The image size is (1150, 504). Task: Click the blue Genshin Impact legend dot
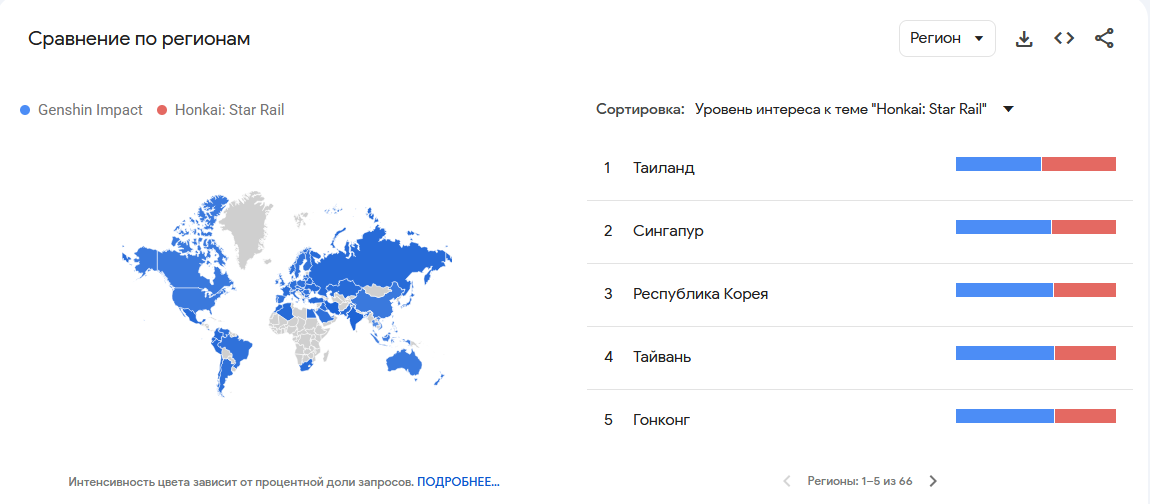25,110
